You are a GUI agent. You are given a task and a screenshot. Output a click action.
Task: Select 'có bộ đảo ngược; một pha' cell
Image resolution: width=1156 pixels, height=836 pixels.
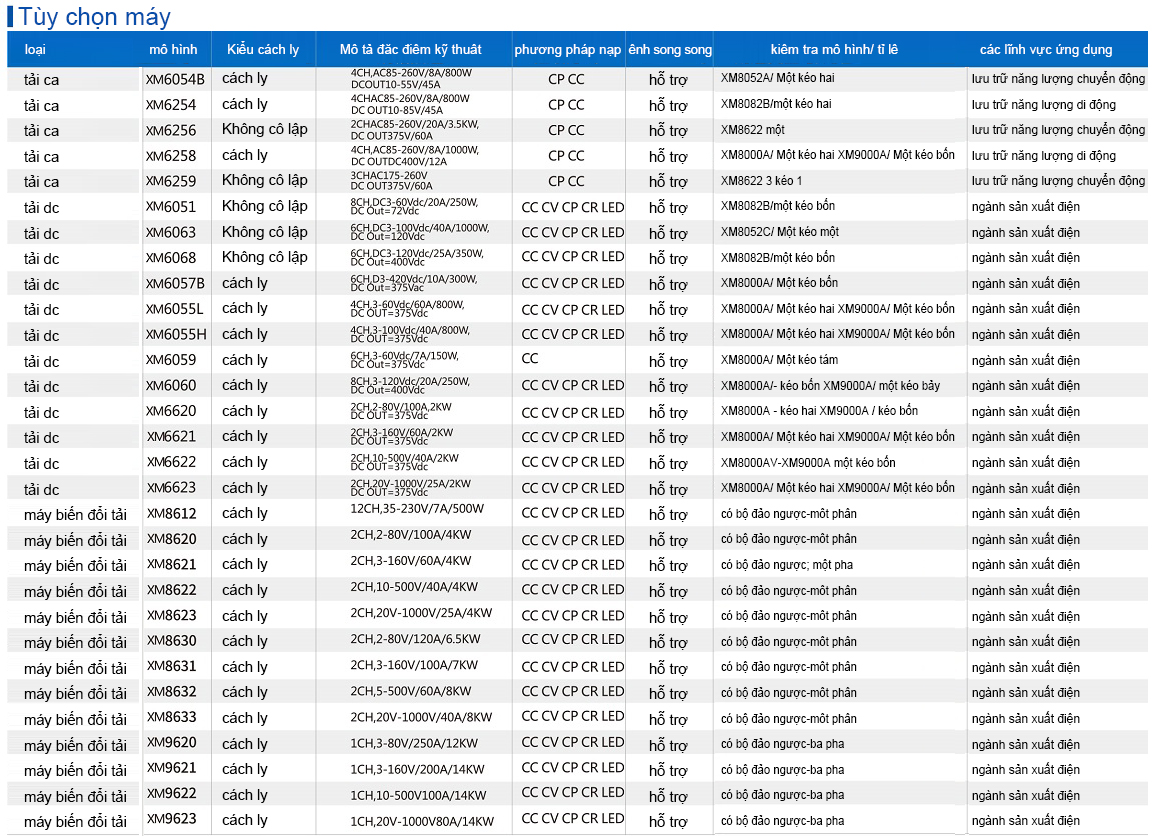point(787,565)
